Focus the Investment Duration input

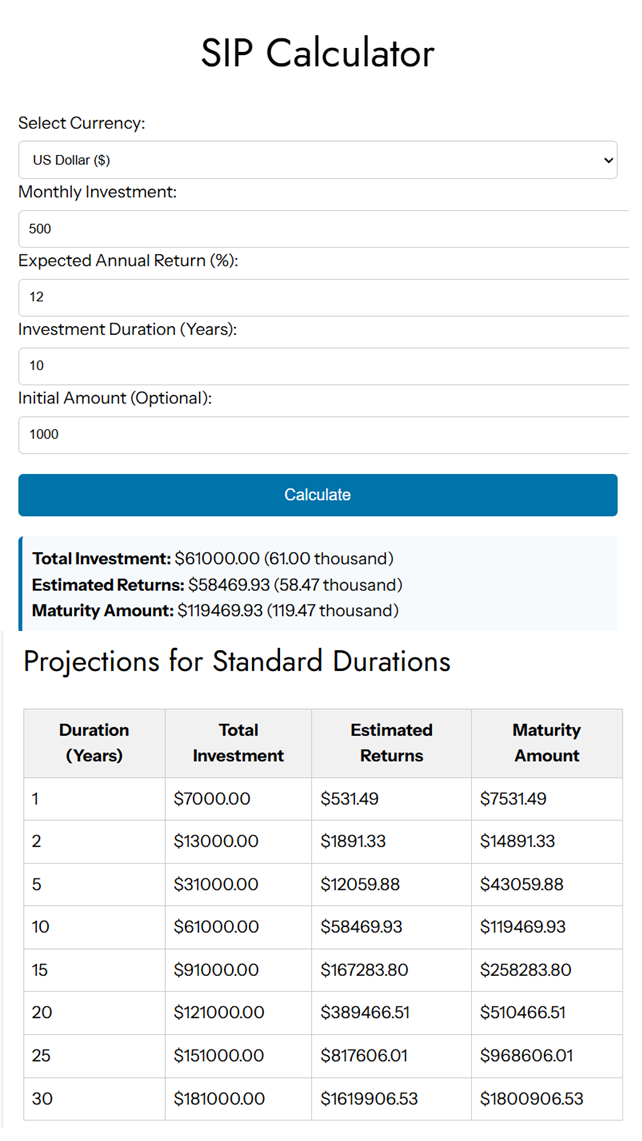[x=318, y=366]
